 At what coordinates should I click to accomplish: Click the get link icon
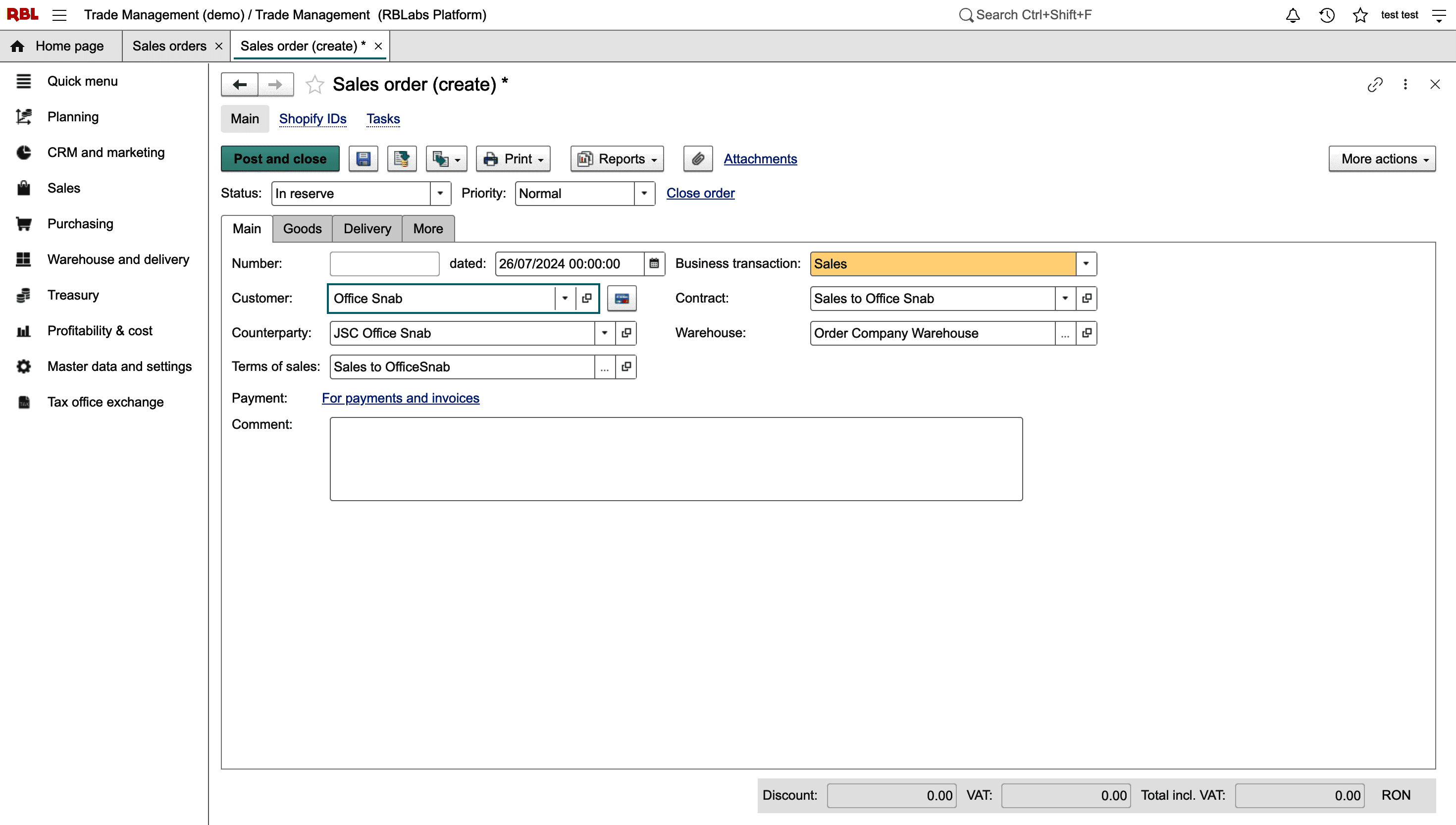click(1375, 84)
